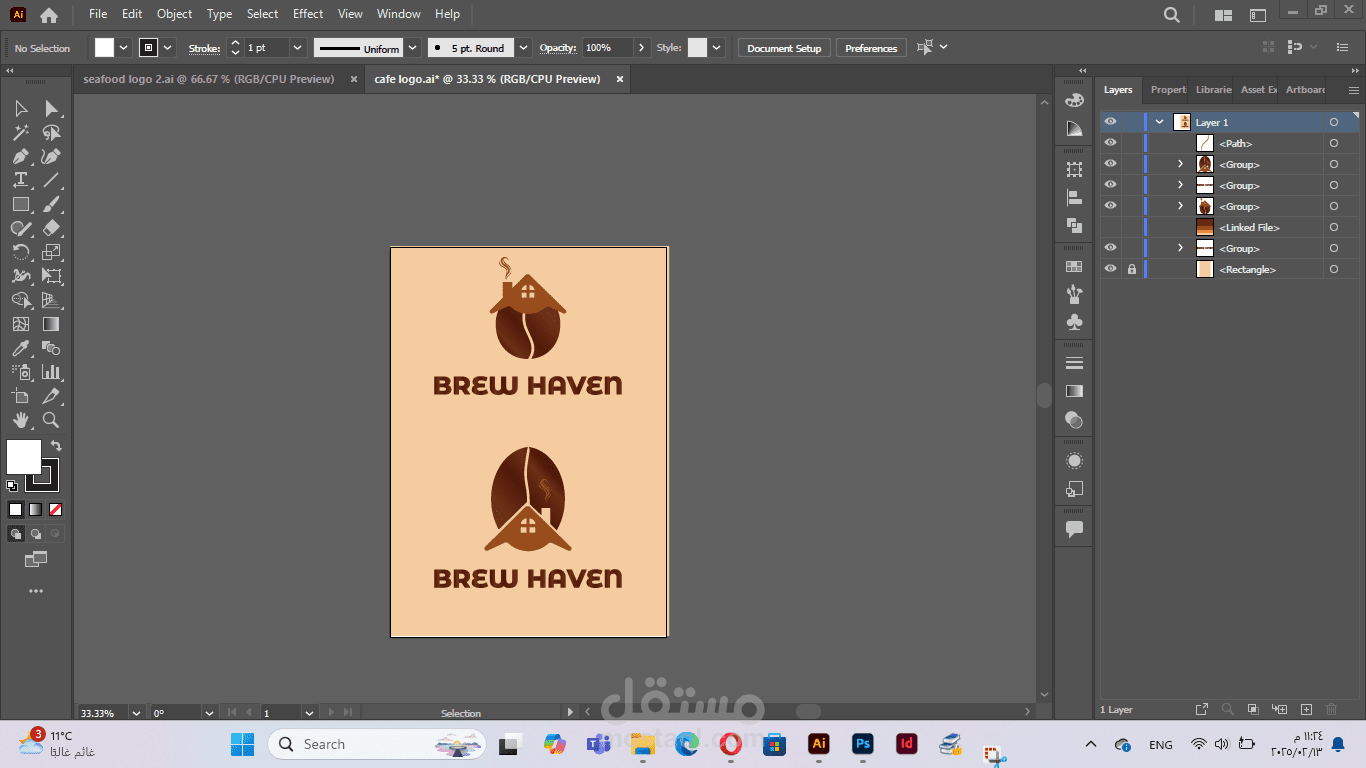Open the Symbols panel club icon
This screenshot has height=768, width=1366.
click(x=1074, y=322)
